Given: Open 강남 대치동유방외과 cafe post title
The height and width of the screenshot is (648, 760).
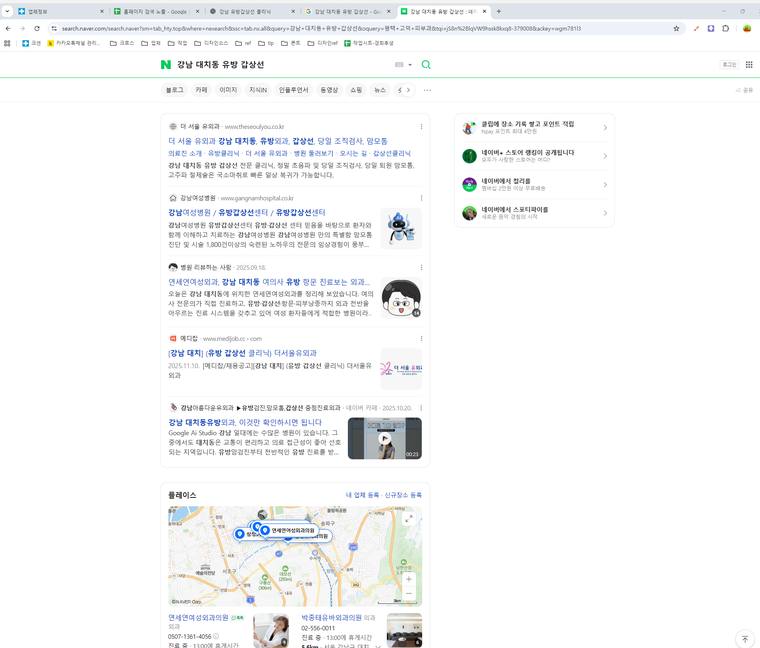Looking at the screenshot, I should point(245,422).
